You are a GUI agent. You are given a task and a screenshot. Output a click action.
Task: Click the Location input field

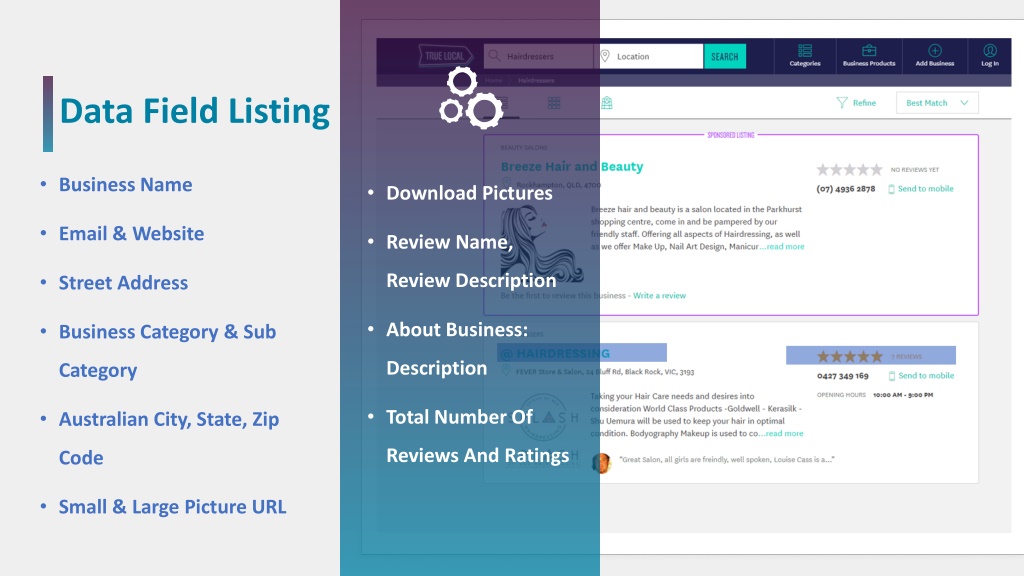tap(649, 56)
